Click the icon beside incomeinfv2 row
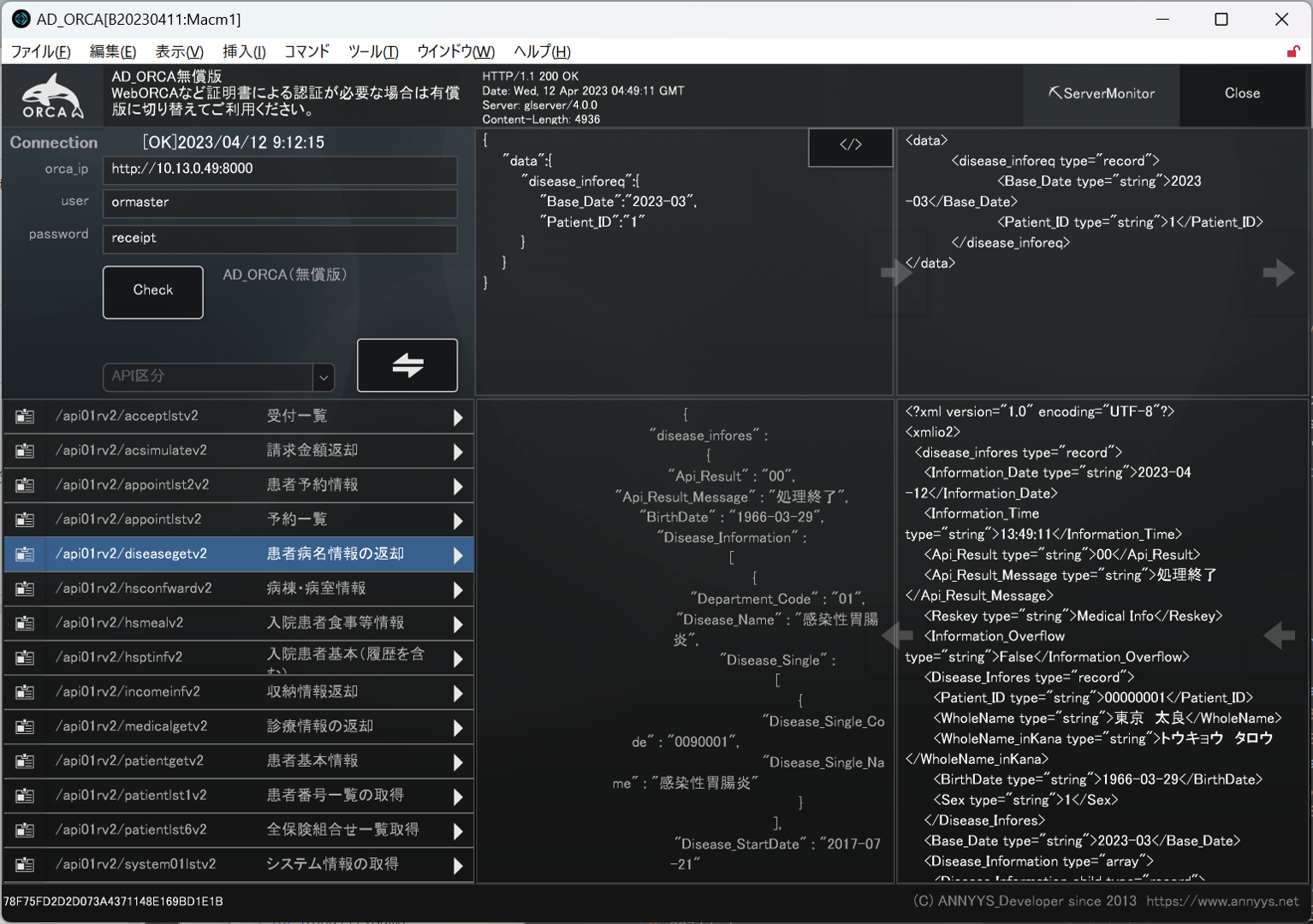Screen dimensions: 1313x924 pyautogui.click(x=25, y=692)
